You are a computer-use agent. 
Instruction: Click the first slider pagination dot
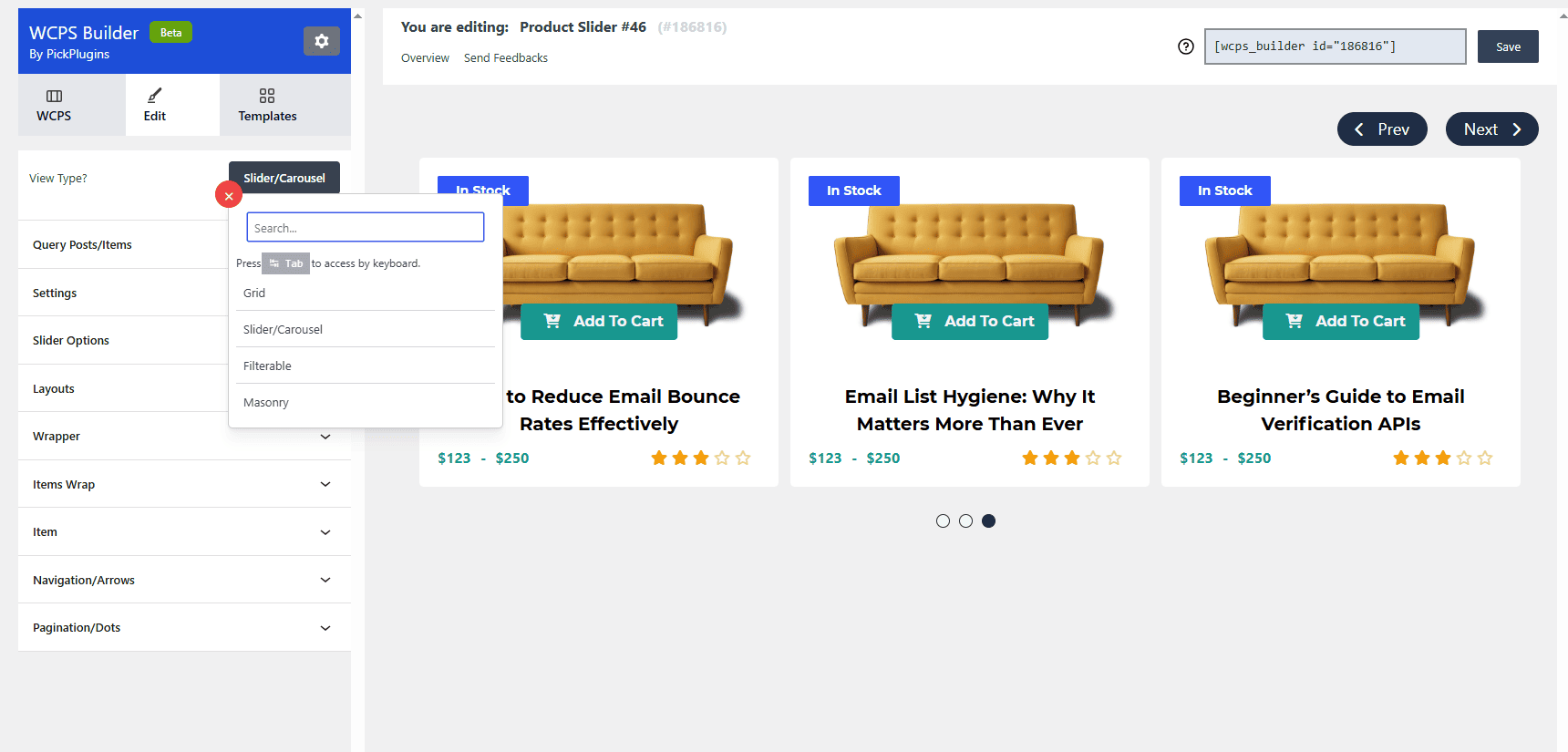943,520
